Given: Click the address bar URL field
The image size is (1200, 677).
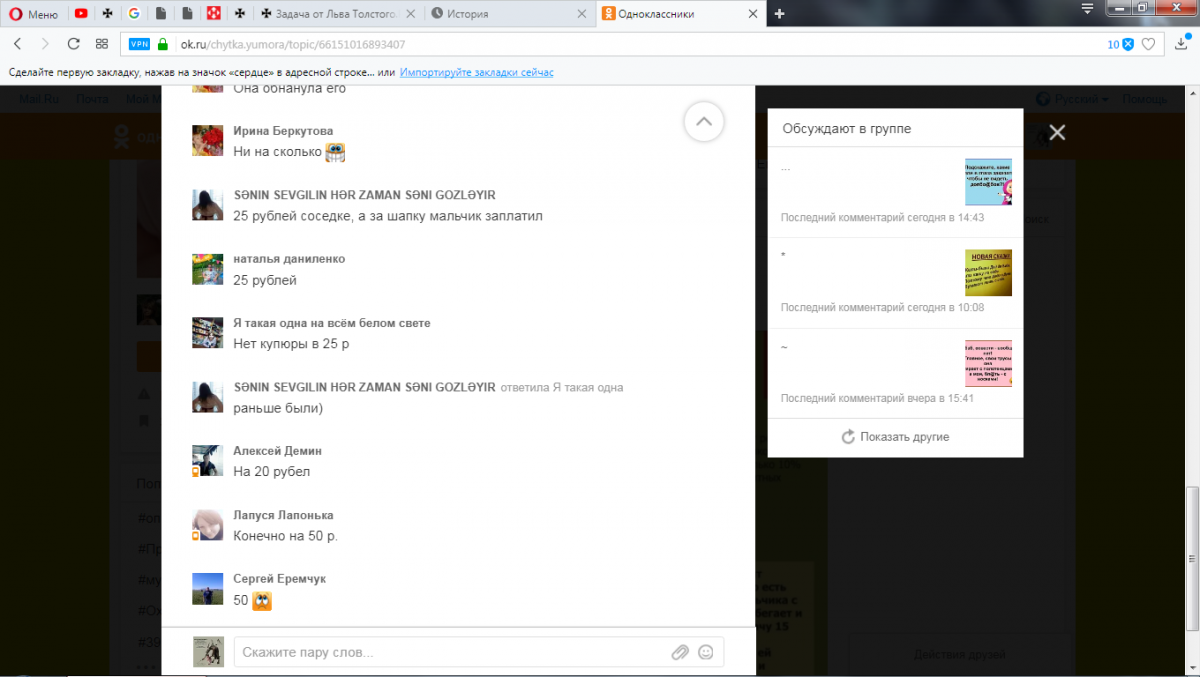Looking at the screenshot, I should pos(640,44).
